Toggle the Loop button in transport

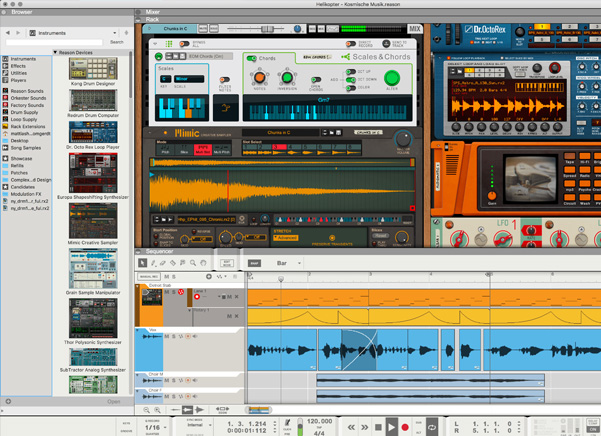coord(432,427)
